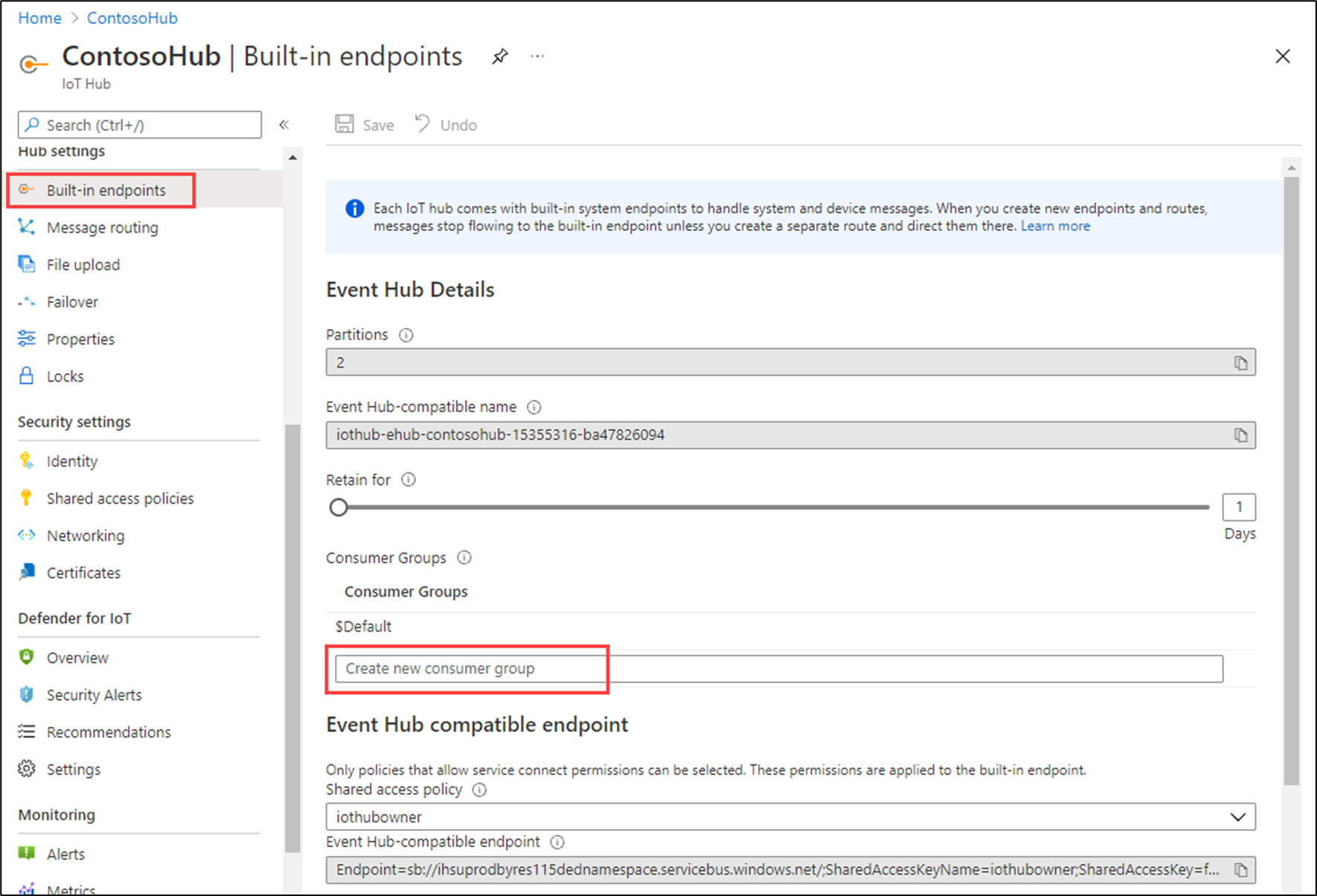
Task: Click the Retain for slider handle
Action: coord(339,507)
